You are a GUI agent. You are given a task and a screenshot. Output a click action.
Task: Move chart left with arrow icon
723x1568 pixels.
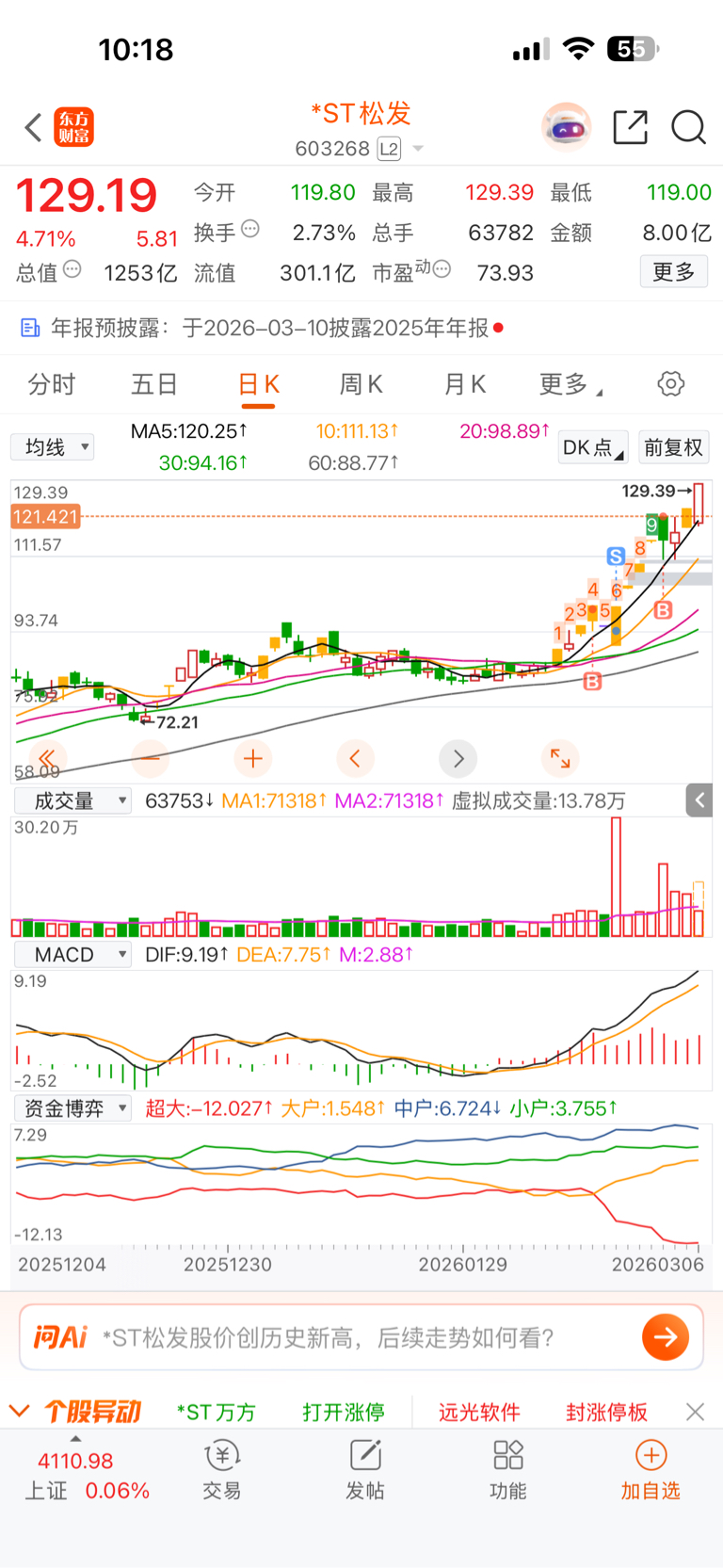[x=355, y=758]
